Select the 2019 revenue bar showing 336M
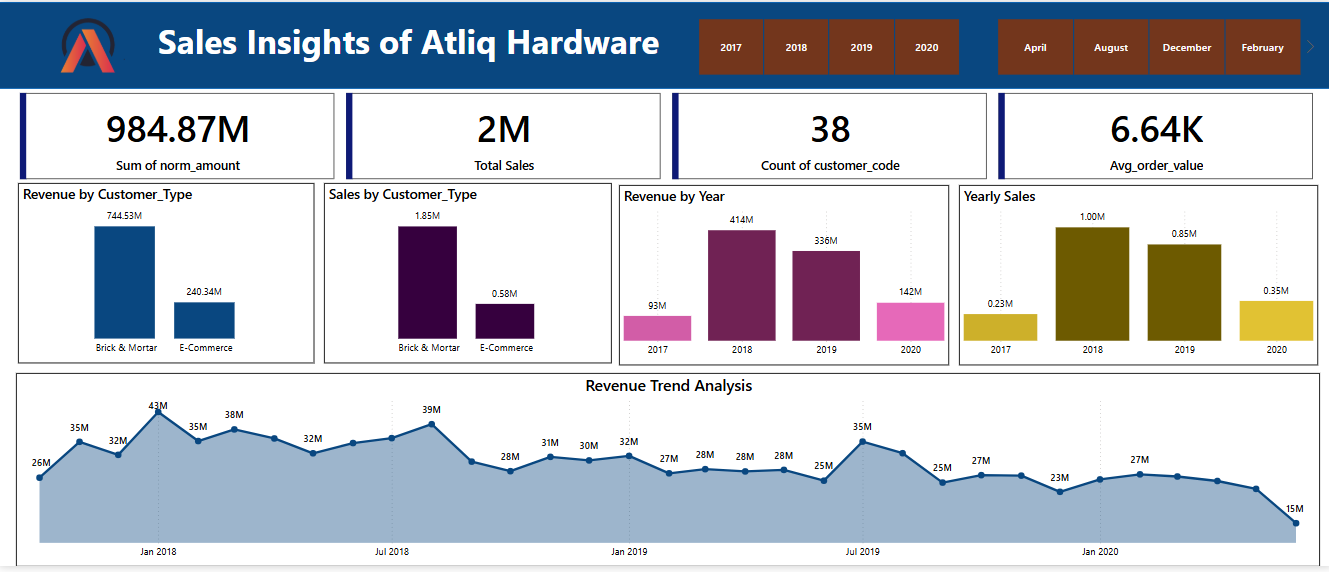Image resolution: width=1329 pixels, height=572 pixels. coord(826,296)
